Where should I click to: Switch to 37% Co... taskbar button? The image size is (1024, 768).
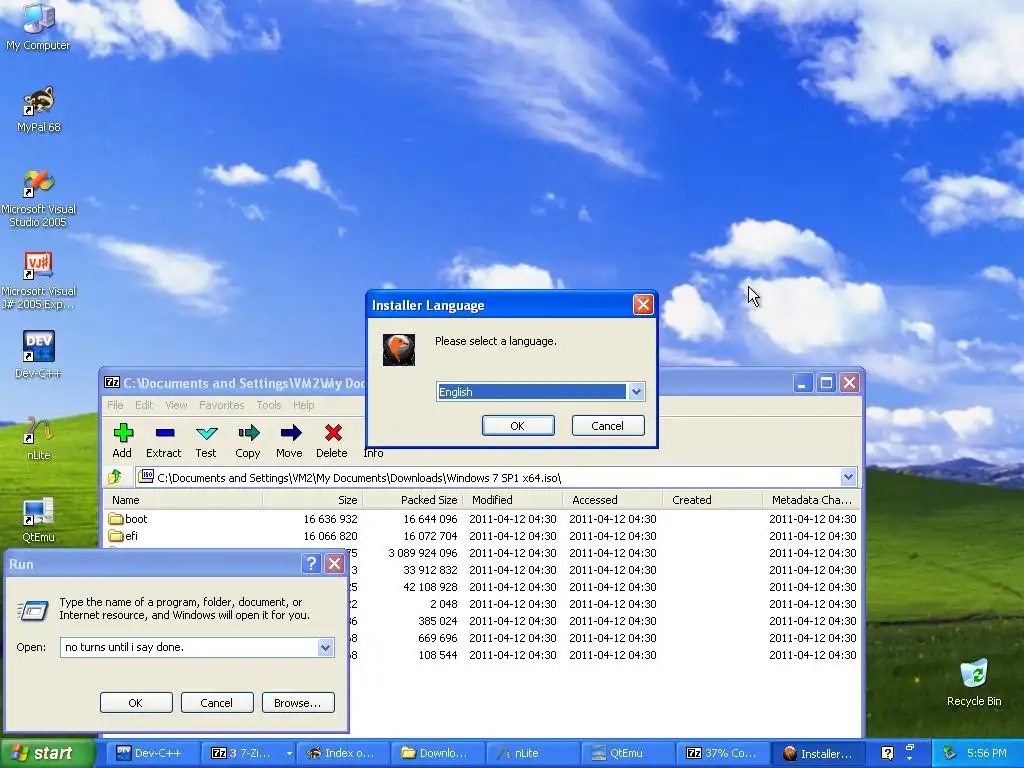(x=722, y=754)
